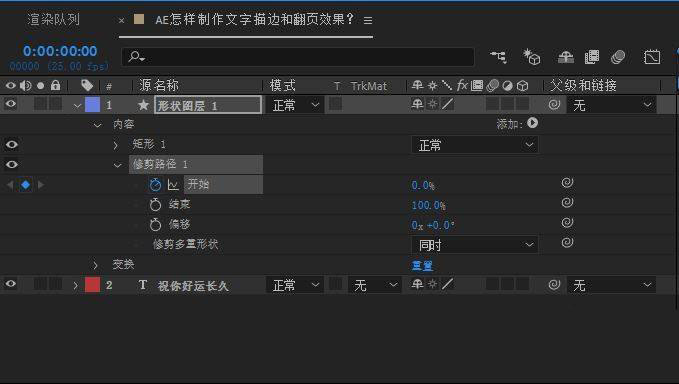Click the Offset (偏移) property stopwatch

coord(155,224)
